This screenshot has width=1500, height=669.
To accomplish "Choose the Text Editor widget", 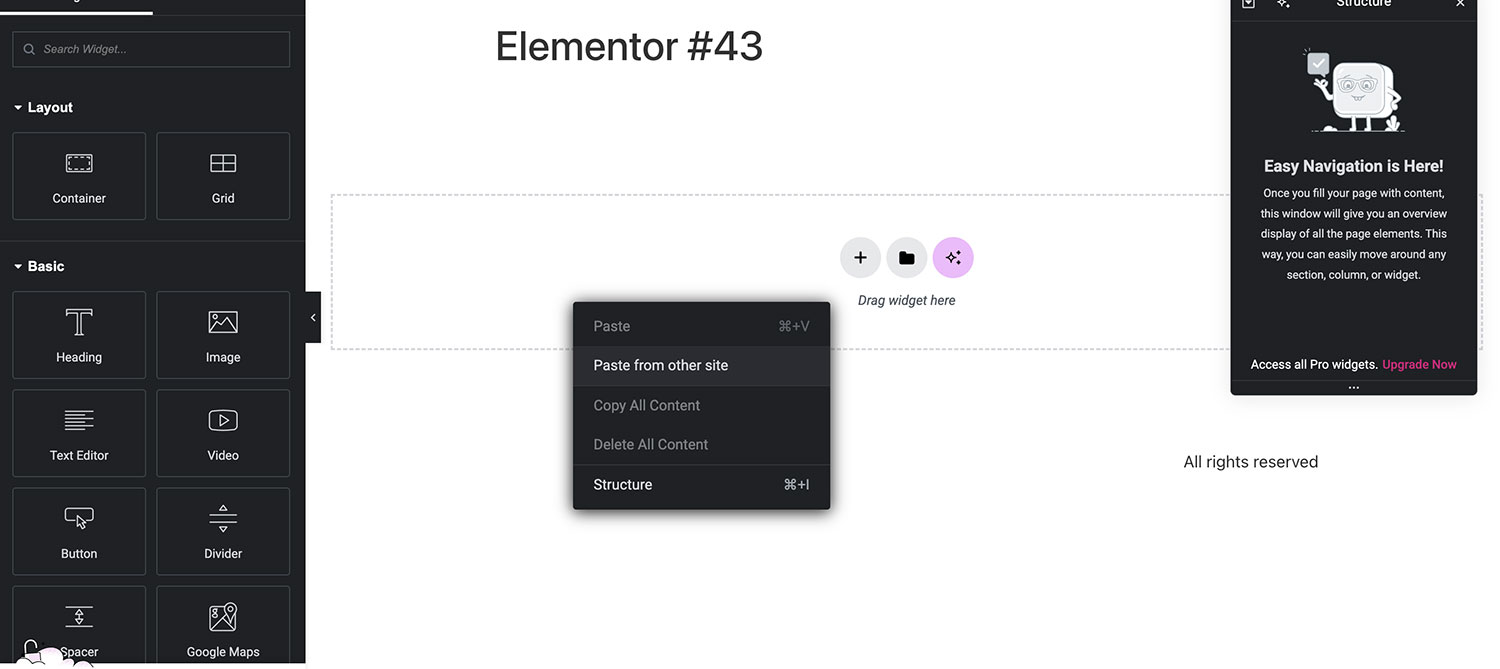I will pyautogui.click(x=78, y=433).
